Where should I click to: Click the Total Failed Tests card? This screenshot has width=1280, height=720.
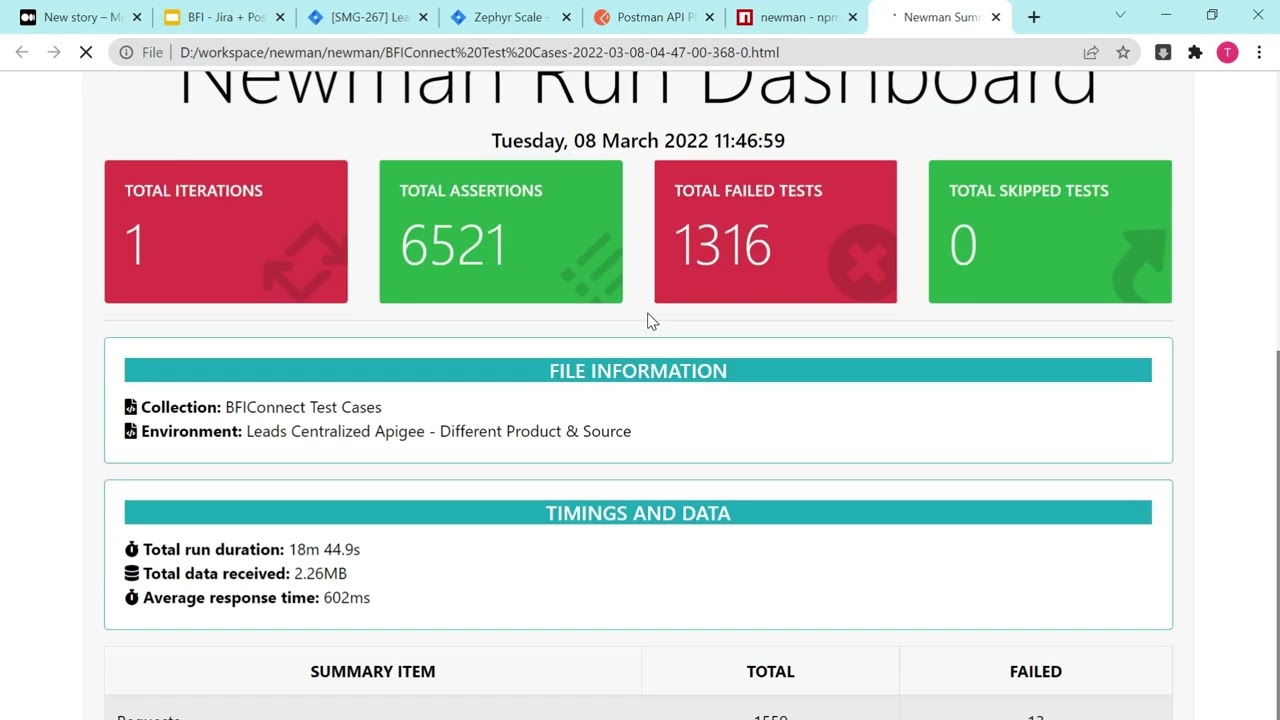tap(775, 231)
